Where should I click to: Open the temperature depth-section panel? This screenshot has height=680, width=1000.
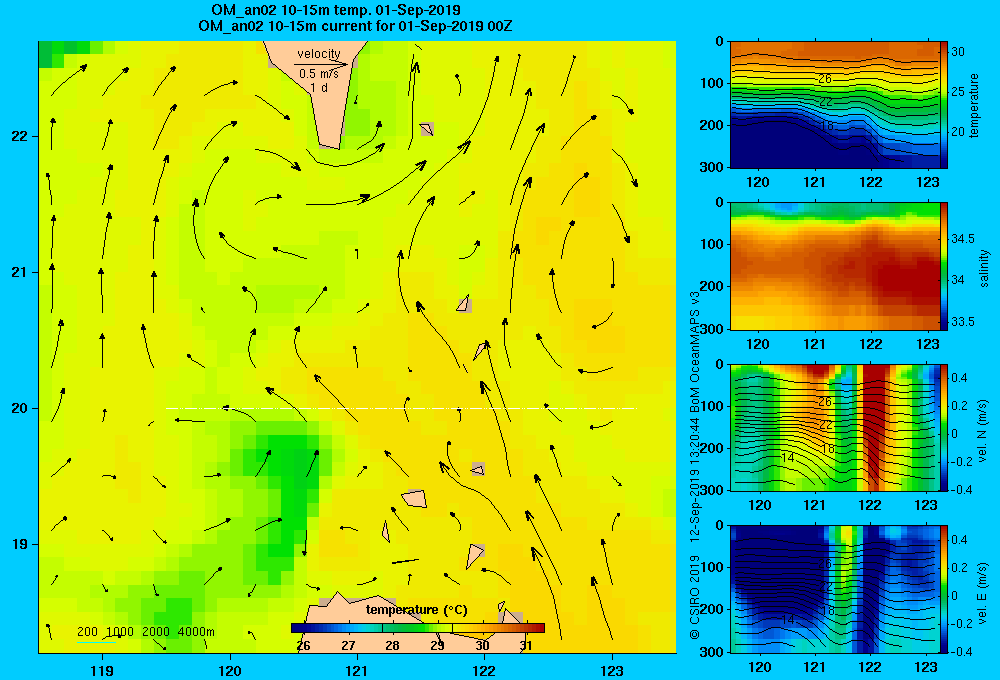point(835,105)
